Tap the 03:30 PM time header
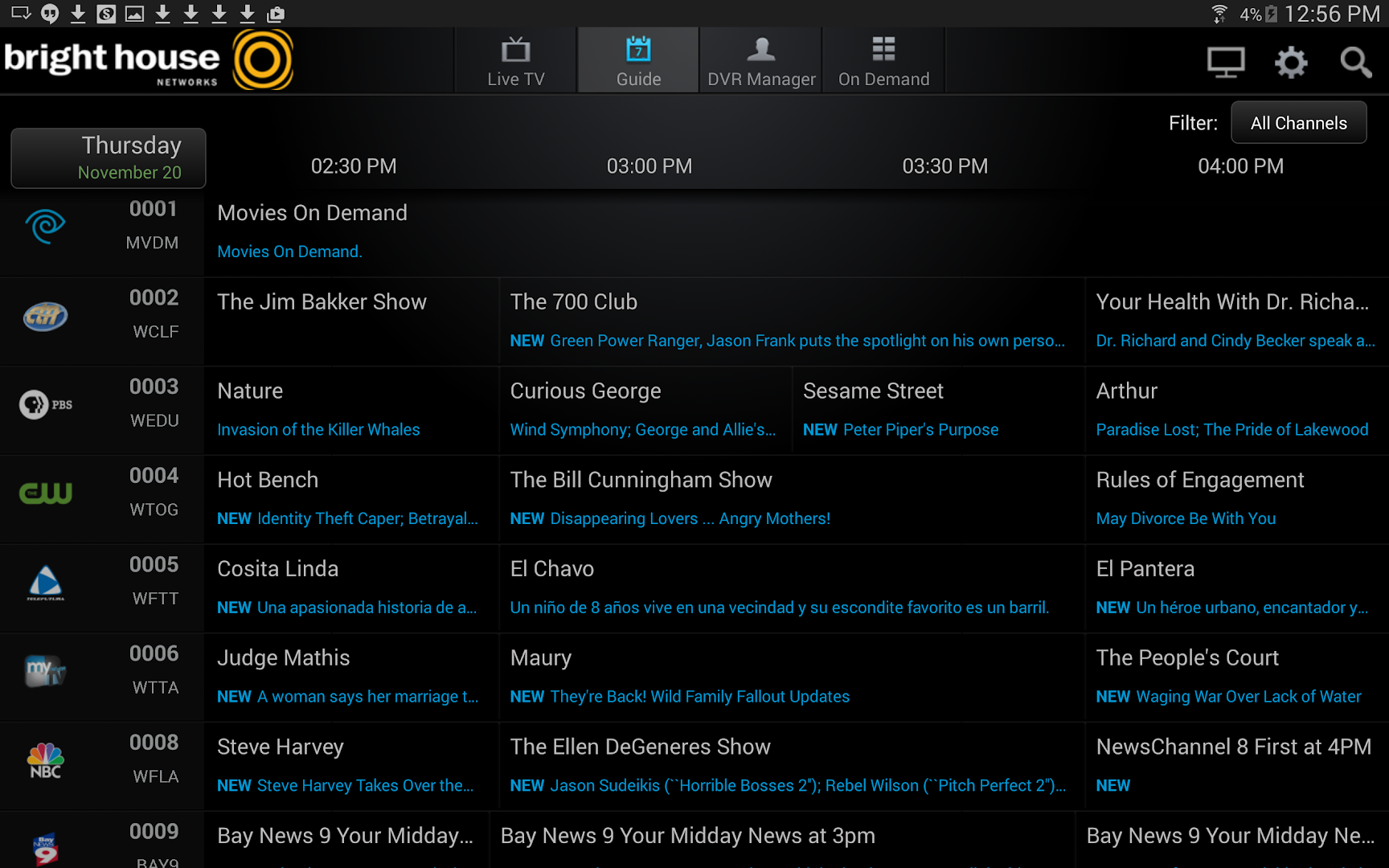This screenshot has height=868, width=1389. point(945,166)
